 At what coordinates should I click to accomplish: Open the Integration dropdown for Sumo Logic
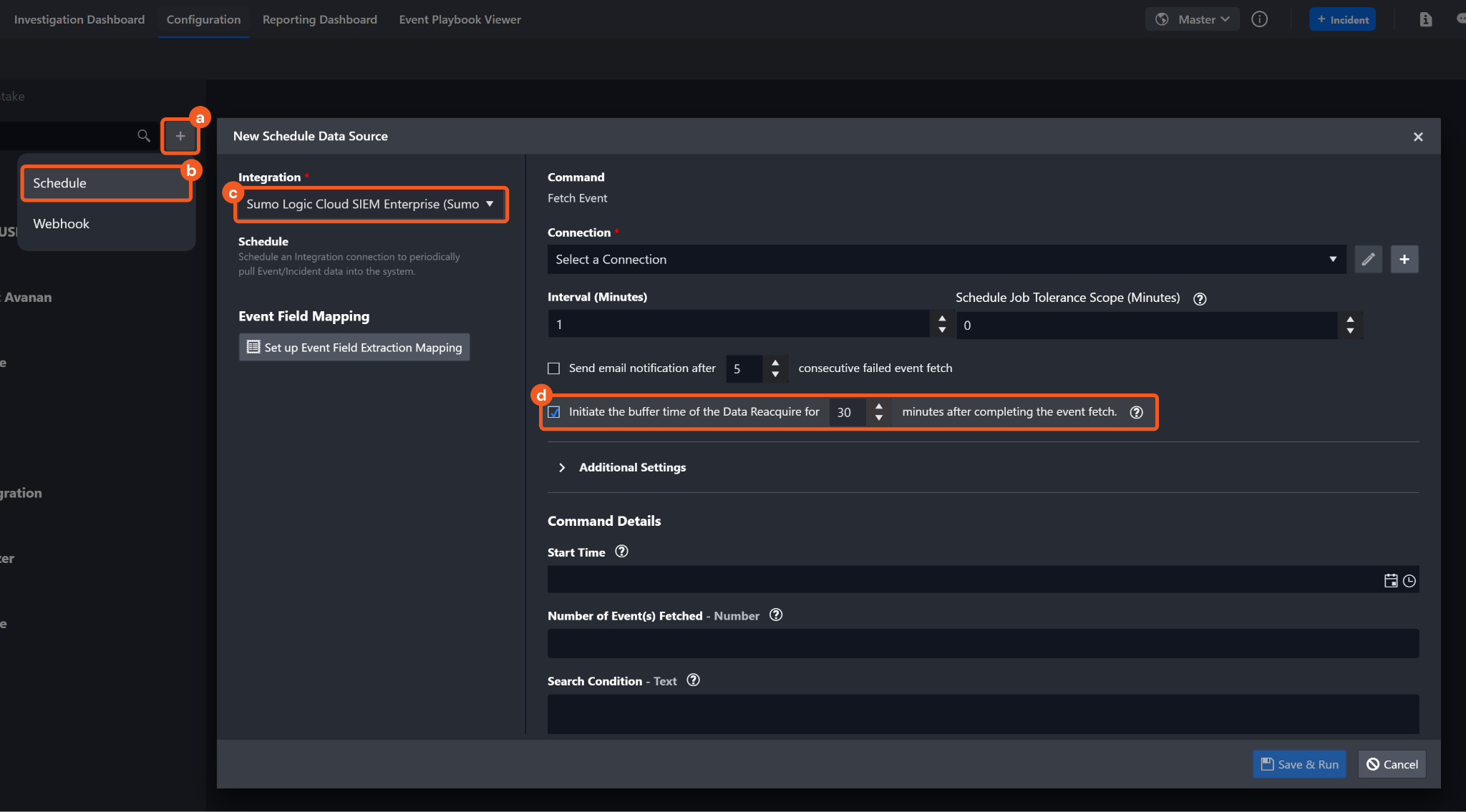[370, 205]
